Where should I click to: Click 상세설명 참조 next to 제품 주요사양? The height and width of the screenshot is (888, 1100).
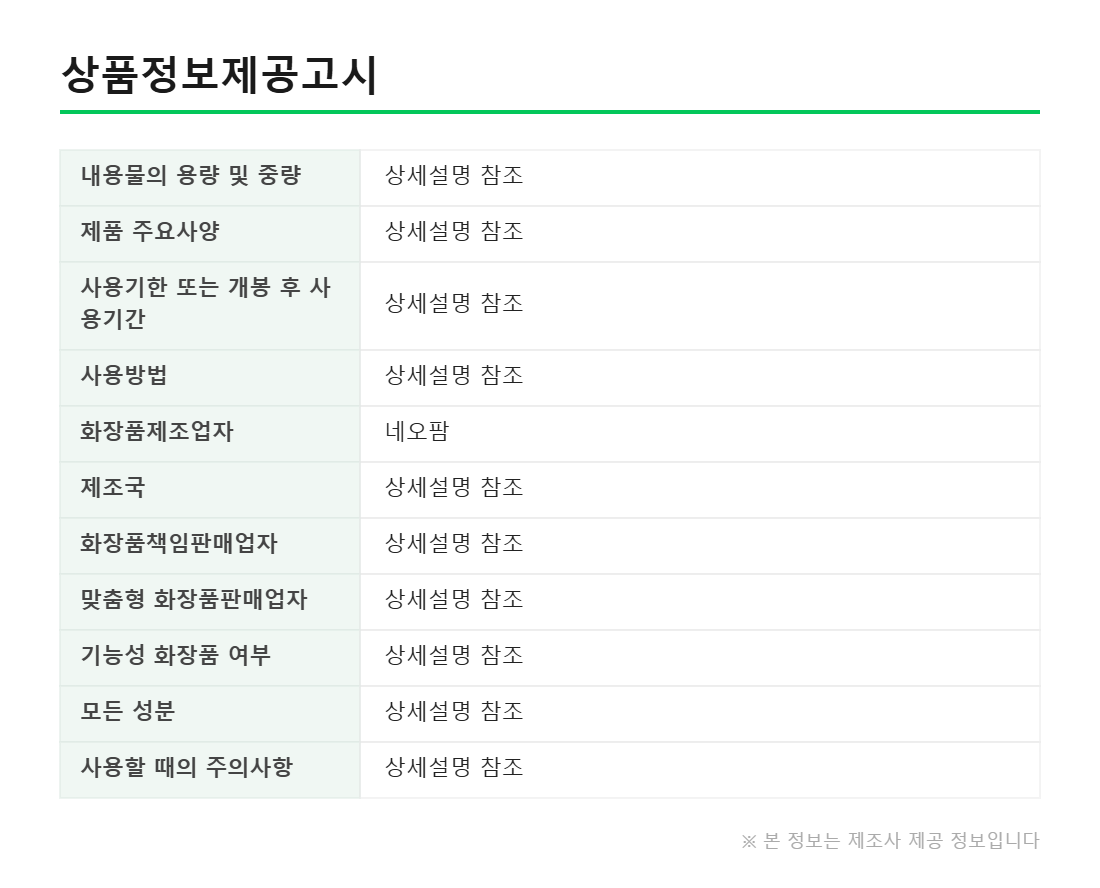pyautogui.click(x=454, y=231)
